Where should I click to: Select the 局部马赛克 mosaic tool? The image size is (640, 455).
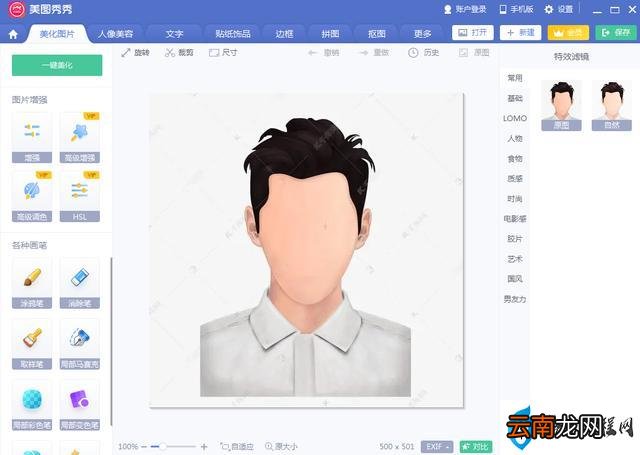pyautogui.click(x=80, y=344)
